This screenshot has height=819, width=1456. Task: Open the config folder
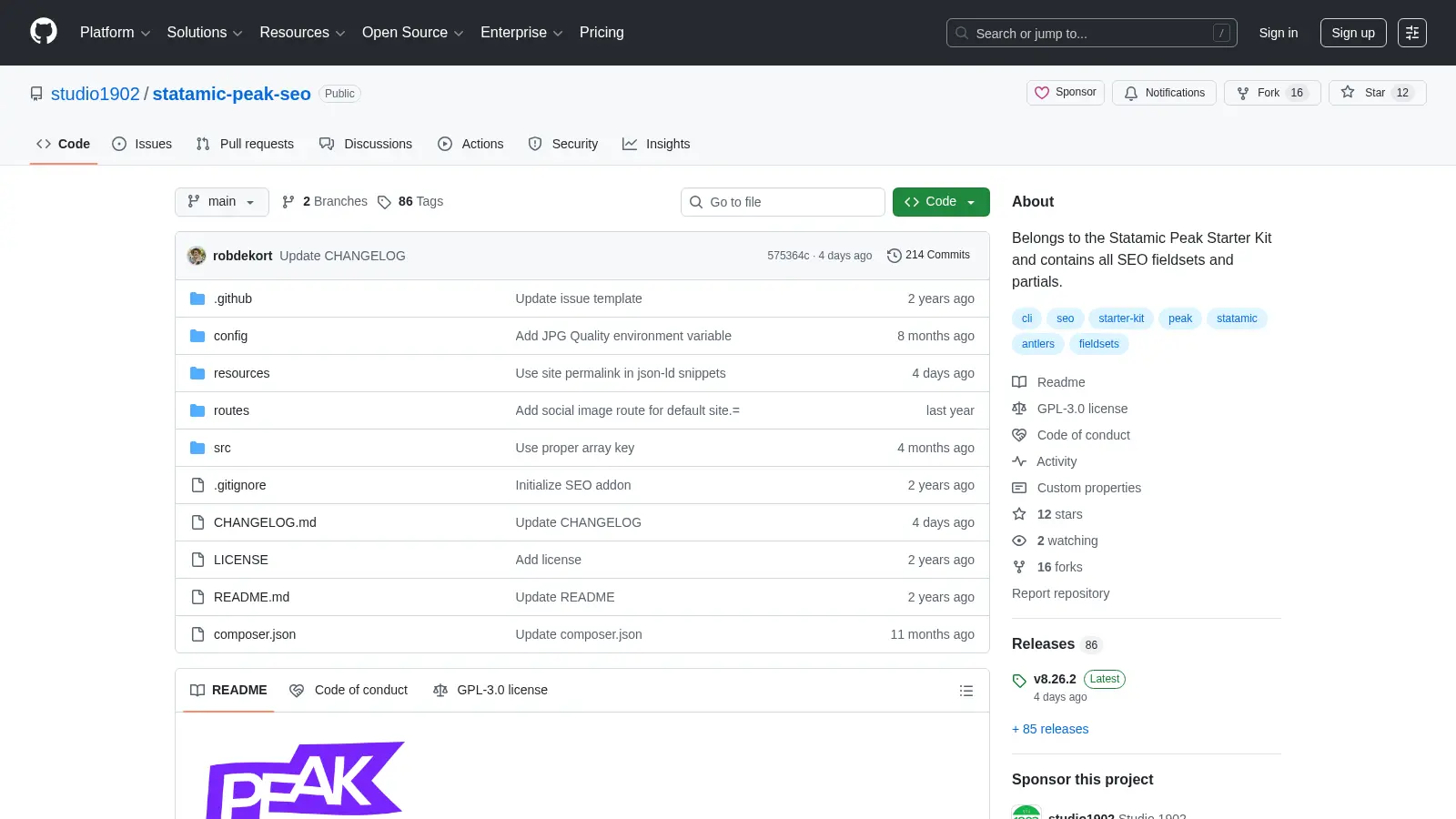[230, 336]
